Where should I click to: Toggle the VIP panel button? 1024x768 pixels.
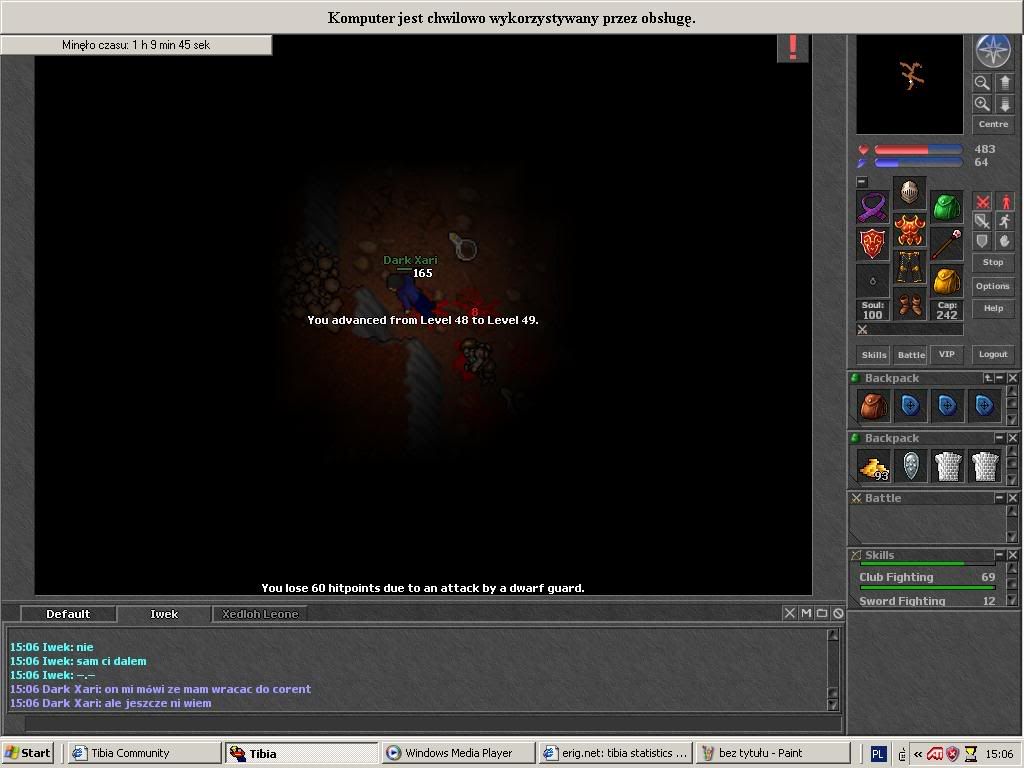pyautogui.click(x=946, y=354)
